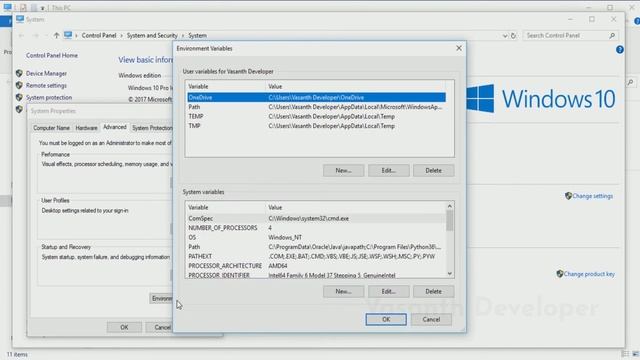
Task: Click OK in System Properties window
Action: [x=124, y=327]
